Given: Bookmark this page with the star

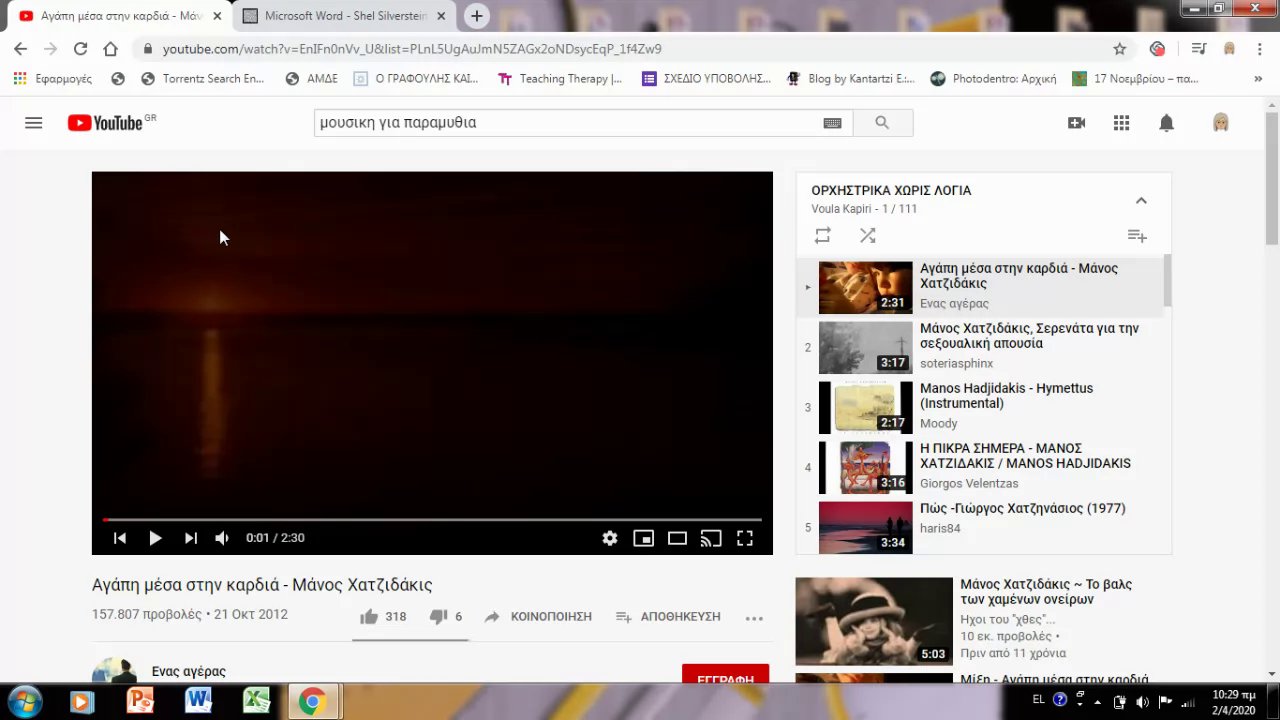Looking at the screenshot, I should (x=1120, y=49).
